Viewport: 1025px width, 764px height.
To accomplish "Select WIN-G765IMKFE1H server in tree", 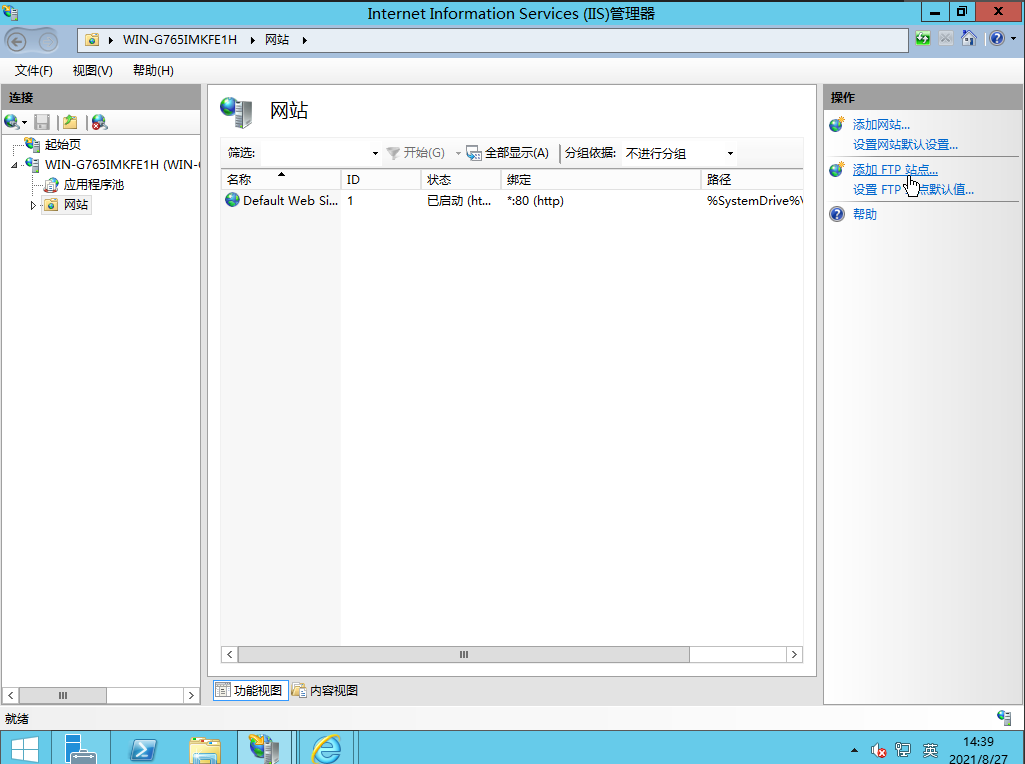I will pyautogui.click(x=122, y=165).
